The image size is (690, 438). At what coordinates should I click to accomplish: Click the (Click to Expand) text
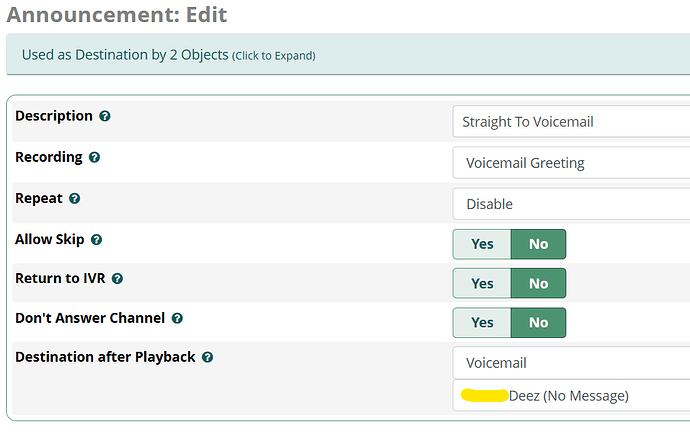pyautogui.click(x=274, y=56)
